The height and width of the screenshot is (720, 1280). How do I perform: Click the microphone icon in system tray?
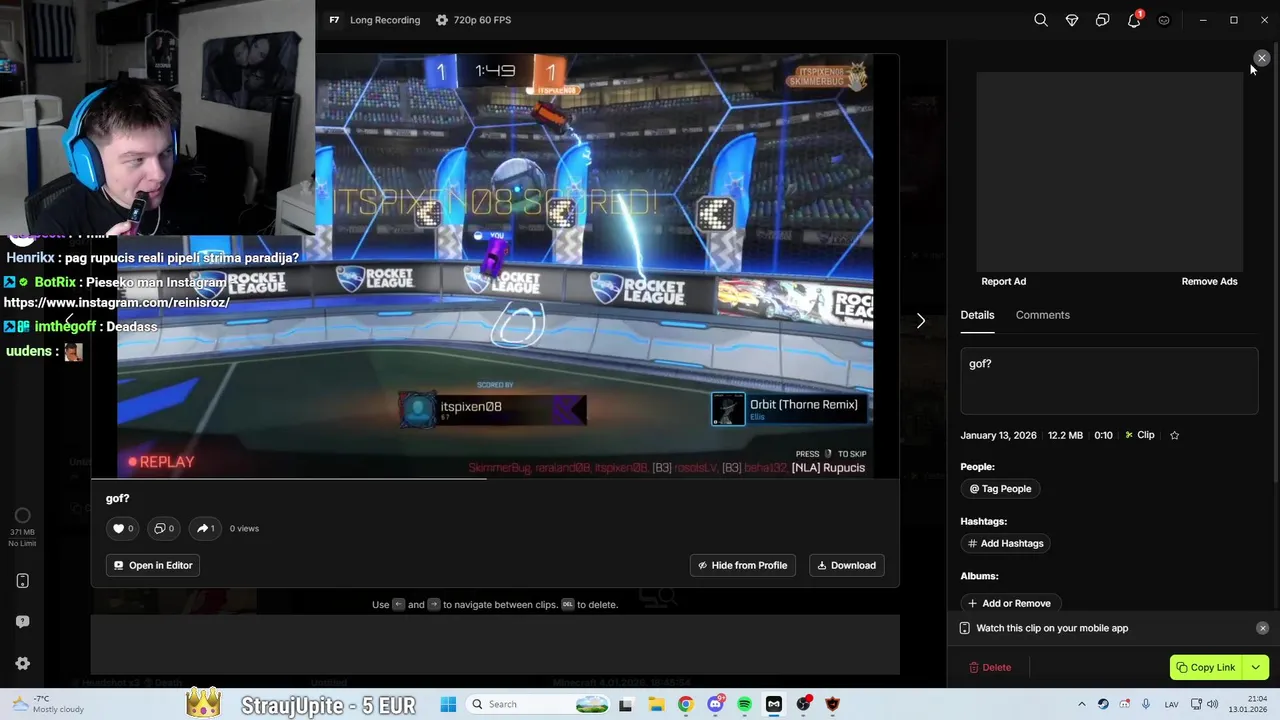(x=1146, y=704)
